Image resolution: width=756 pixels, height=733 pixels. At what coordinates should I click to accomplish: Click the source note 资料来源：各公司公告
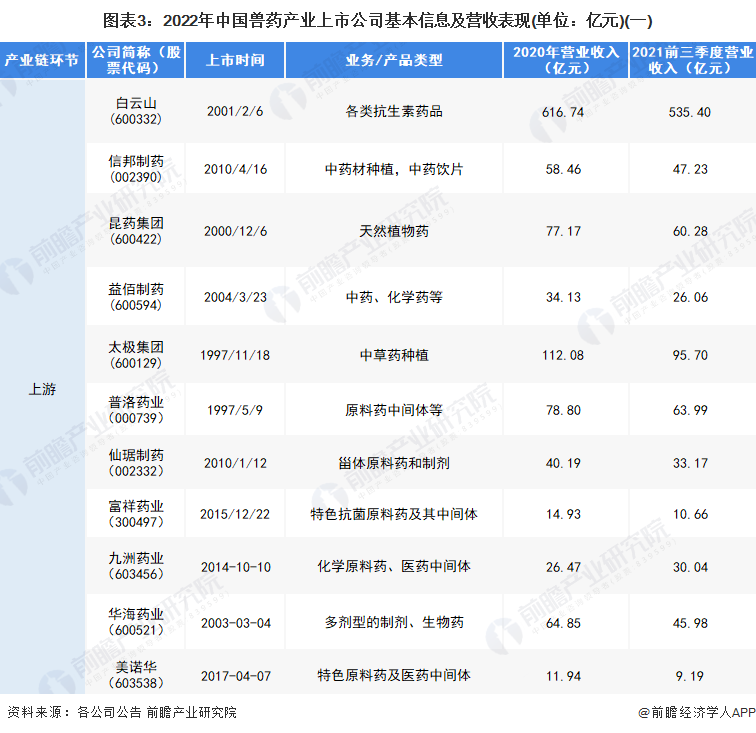(74, 712)
